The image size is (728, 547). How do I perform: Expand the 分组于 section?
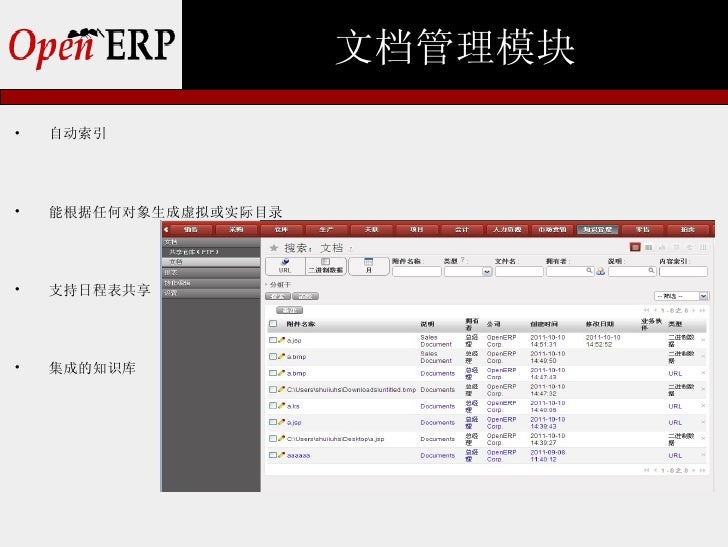pyautogui.click(x=279, y=284)
